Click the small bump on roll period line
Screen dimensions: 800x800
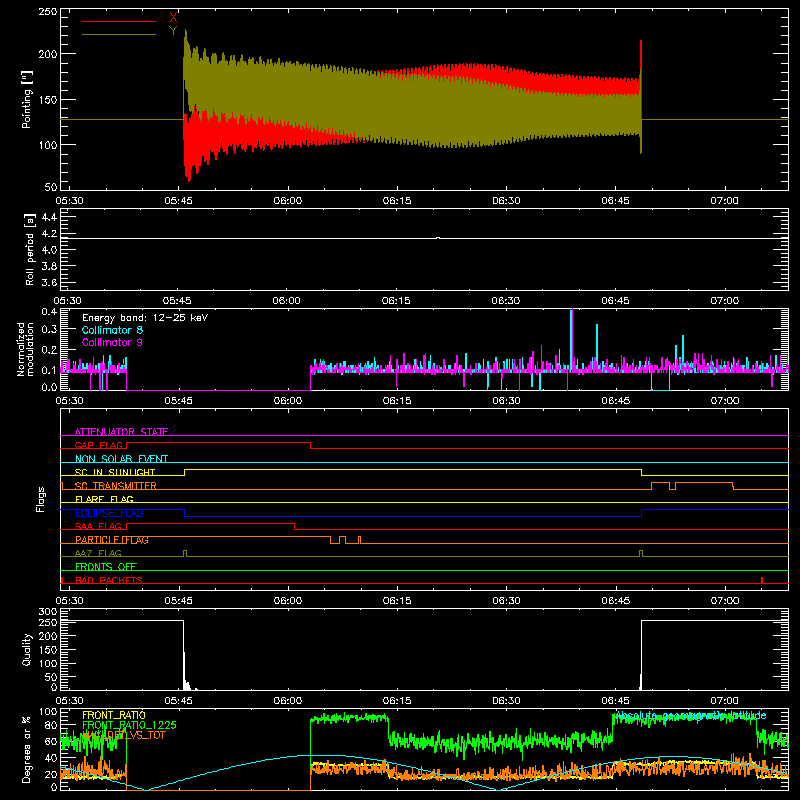tap(438, 238)
